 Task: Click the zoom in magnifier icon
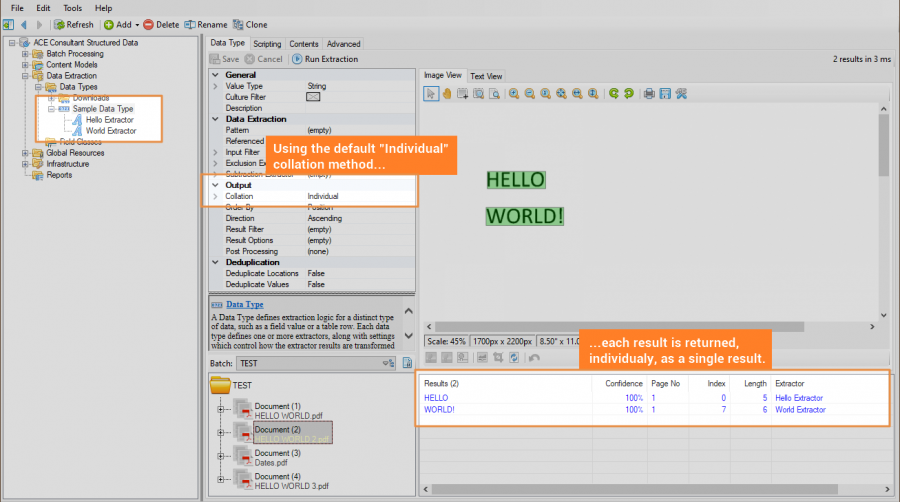(513, 94)
